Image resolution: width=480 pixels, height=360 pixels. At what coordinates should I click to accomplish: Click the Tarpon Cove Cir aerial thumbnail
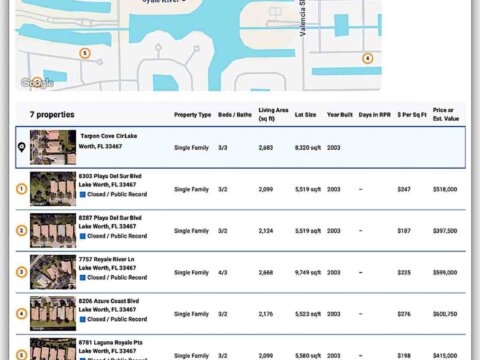(53, 147)
